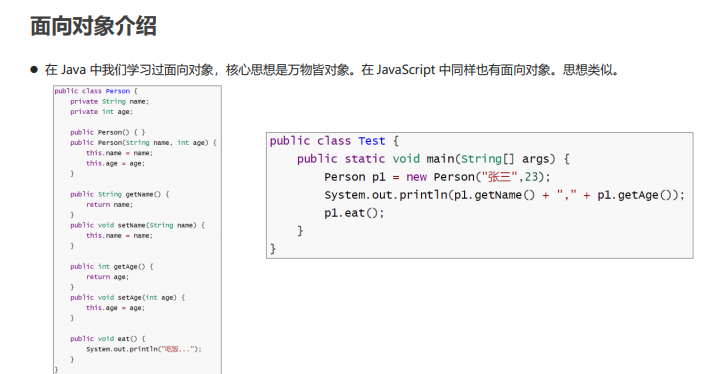
Task: Click the line 'return name;'
Action: click(x=109, y=204)
